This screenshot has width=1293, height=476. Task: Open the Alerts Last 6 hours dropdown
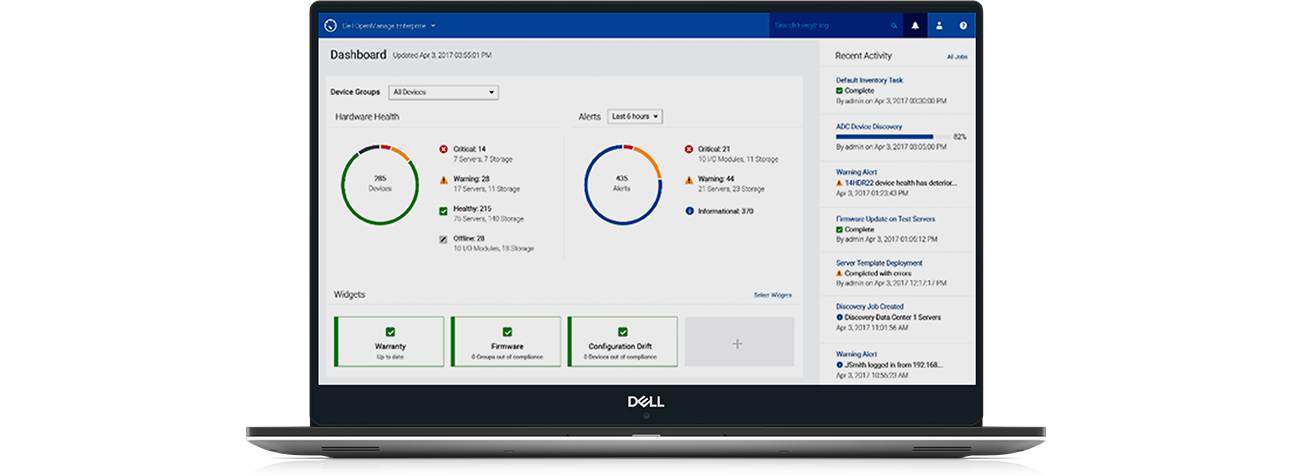point(635,117)
